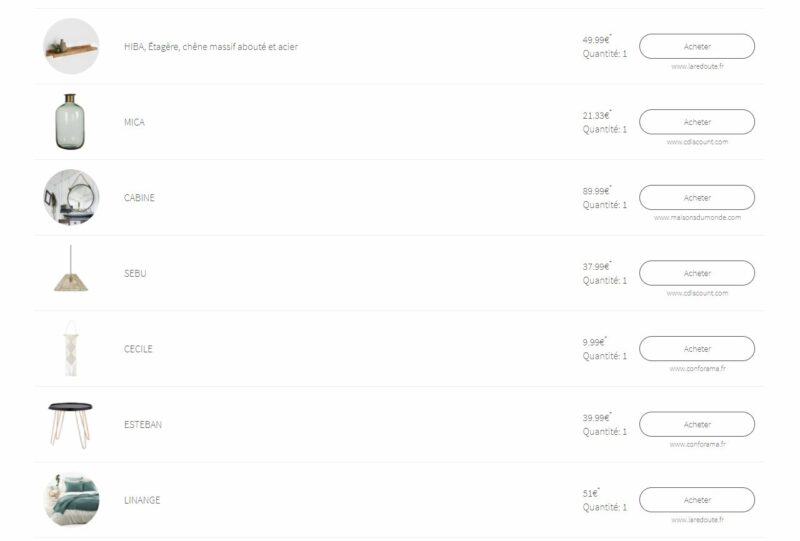Screen dimensions: 800x541
Task: Open the HIBA, Étagère product title
Action: tap(210, 46)
